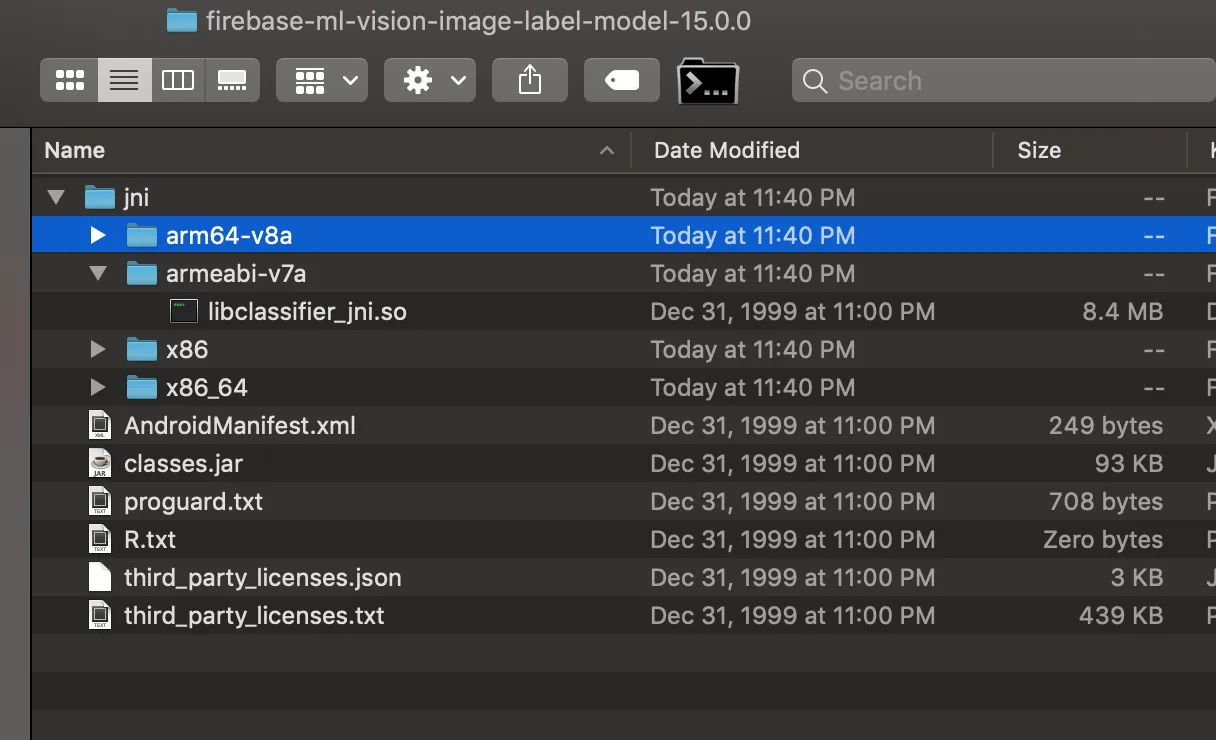Switch to column view
1216x740 pixels.
pyautogui.click(x=178, y=81)
